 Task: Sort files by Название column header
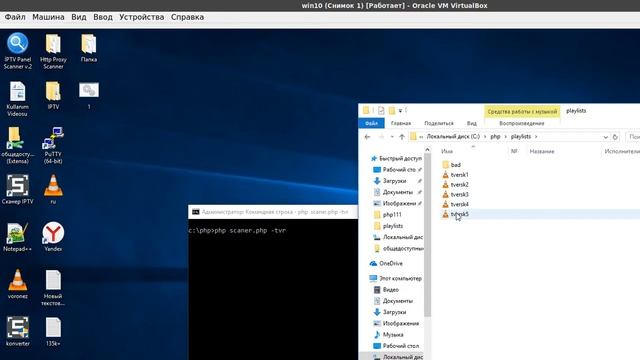coord(542,151)
